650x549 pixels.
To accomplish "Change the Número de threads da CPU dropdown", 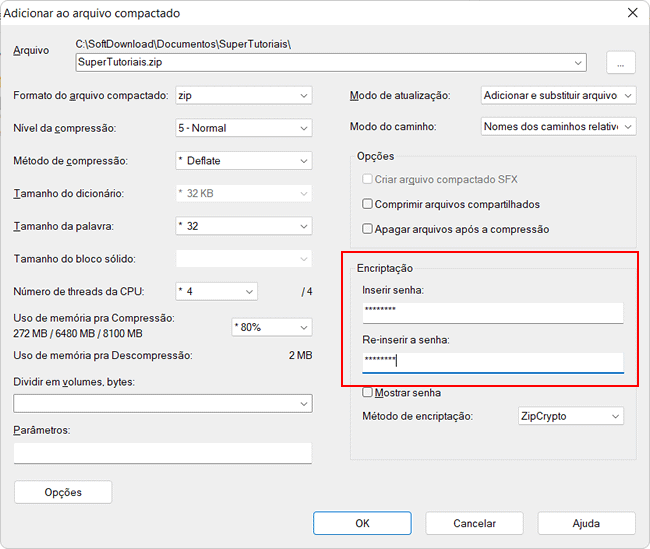I will pos(250,292).
